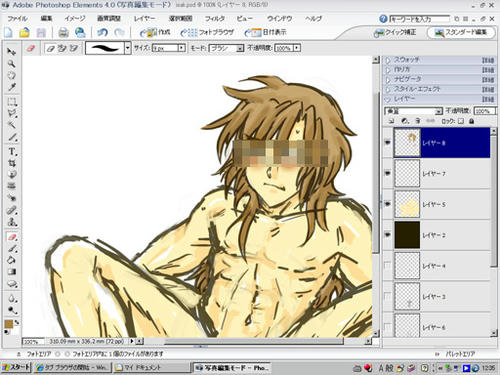The width and height of the screenshot is (500, 375).
Task: Click the Print icon in shortcuts bar
Action: coord(63,32)
